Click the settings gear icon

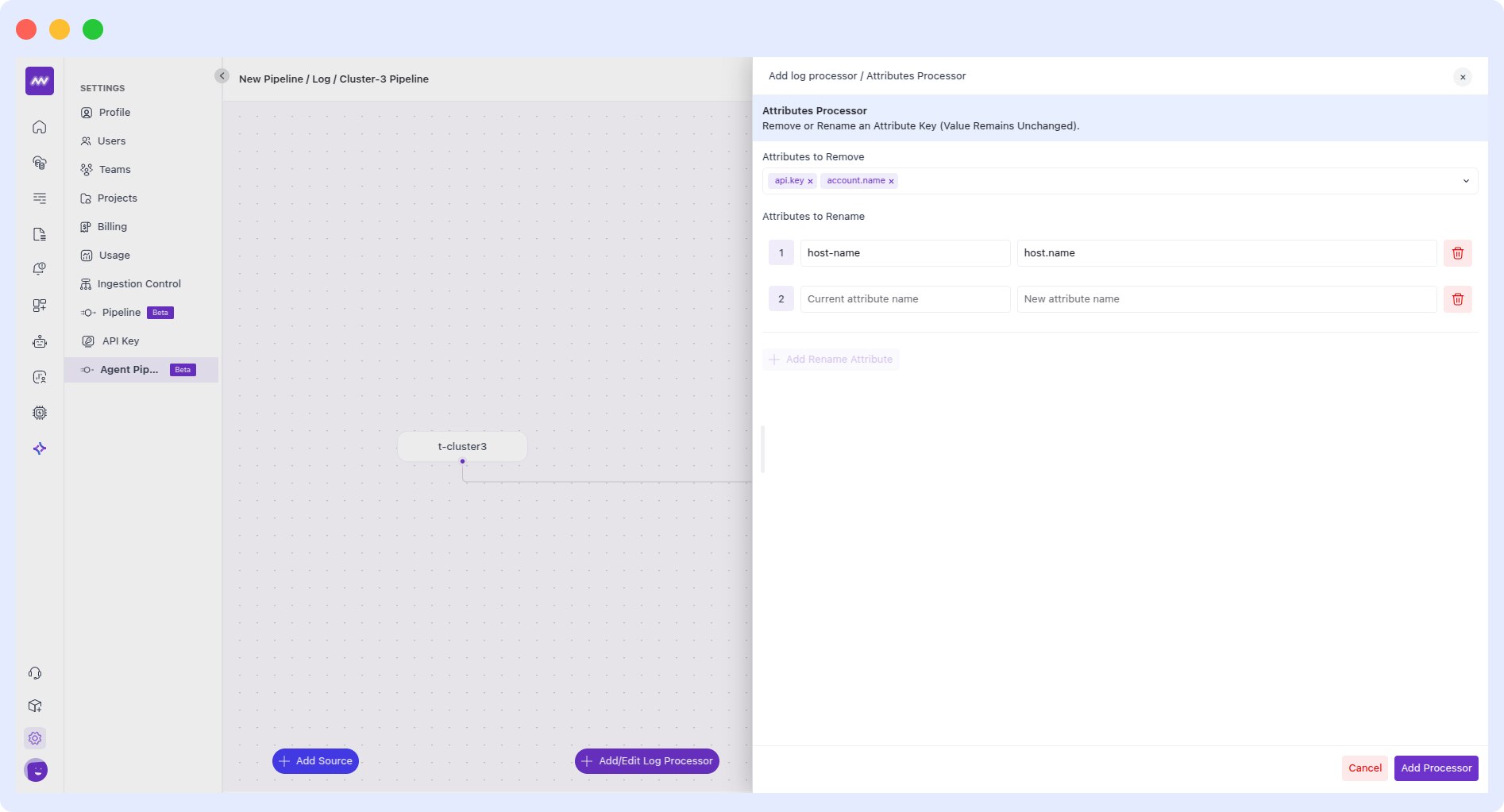tap(35, 738)
